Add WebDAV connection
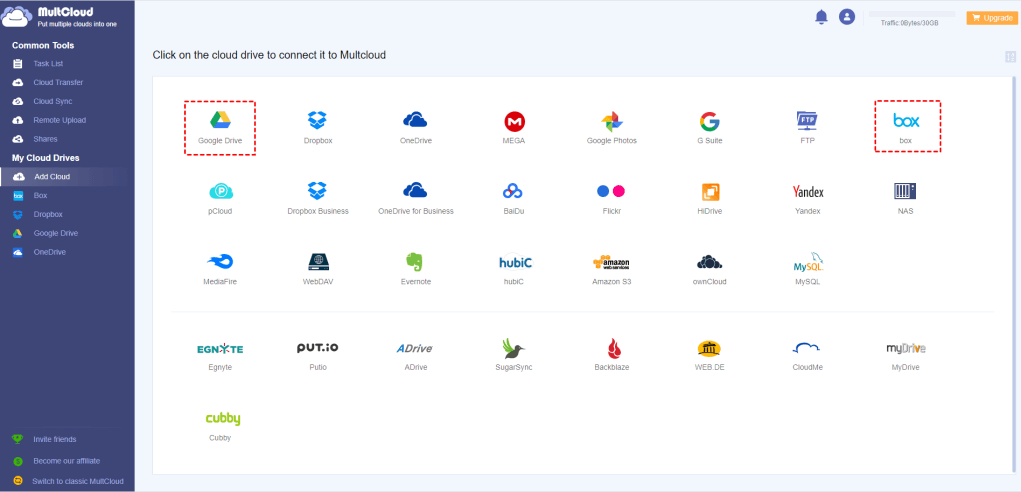The image size is (1021, 492). [317, 269]
